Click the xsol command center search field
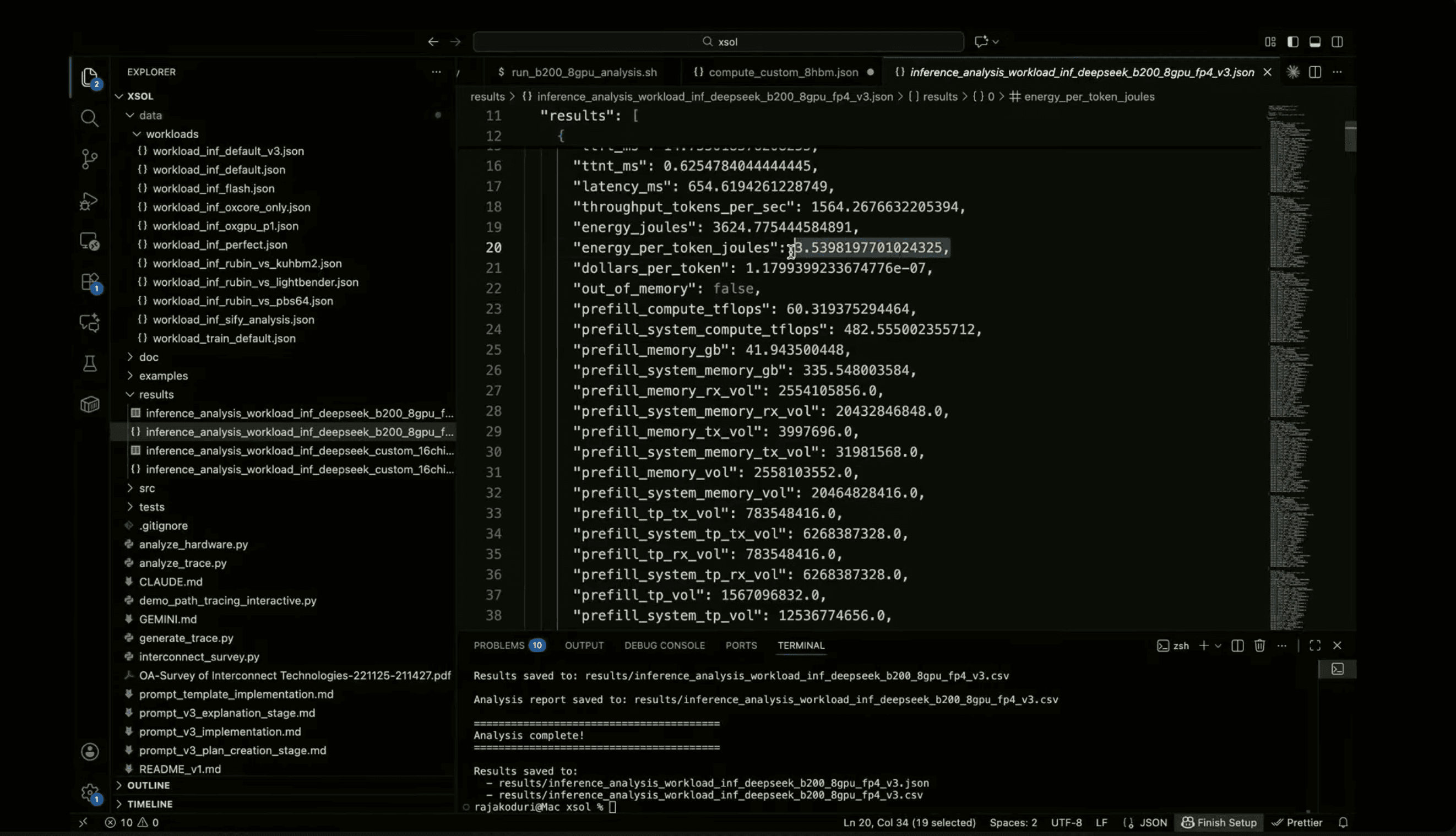Screen dimensions: 1456x836 718,41
